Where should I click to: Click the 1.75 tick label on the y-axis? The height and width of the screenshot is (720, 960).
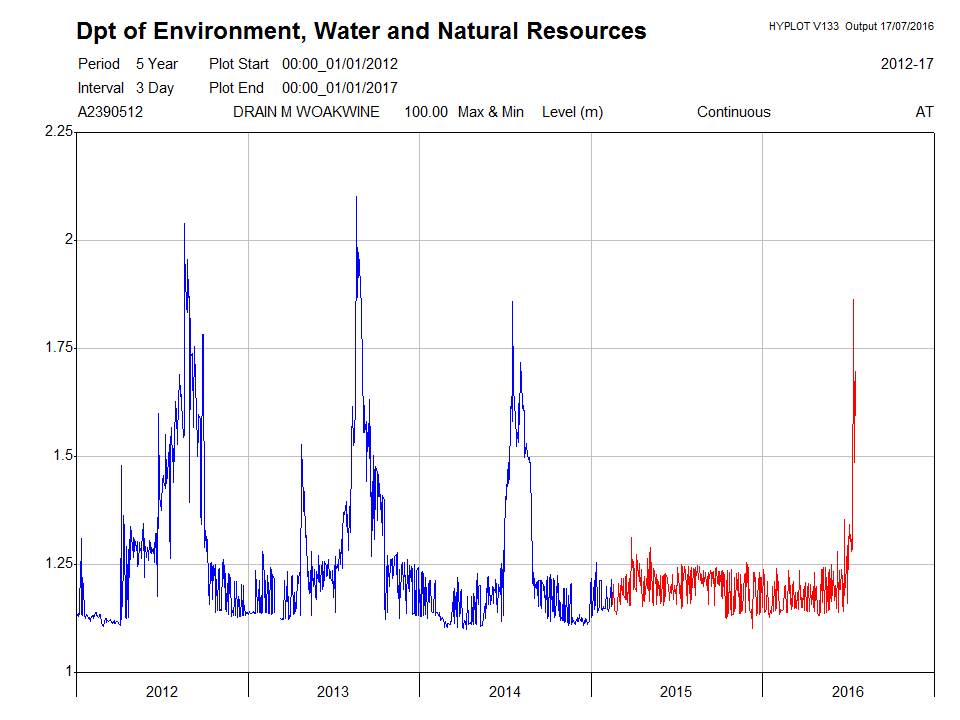pos(60,348)
